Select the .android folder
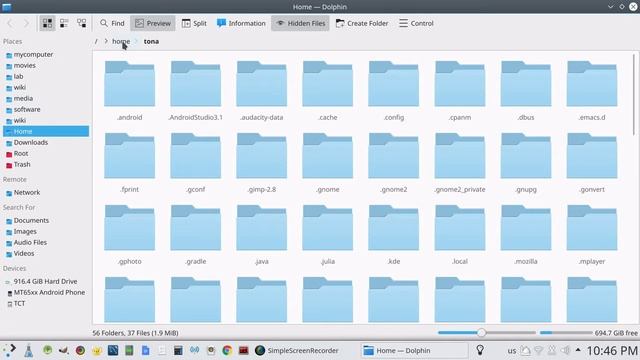 pyautogui.click(x=129, y=91)
